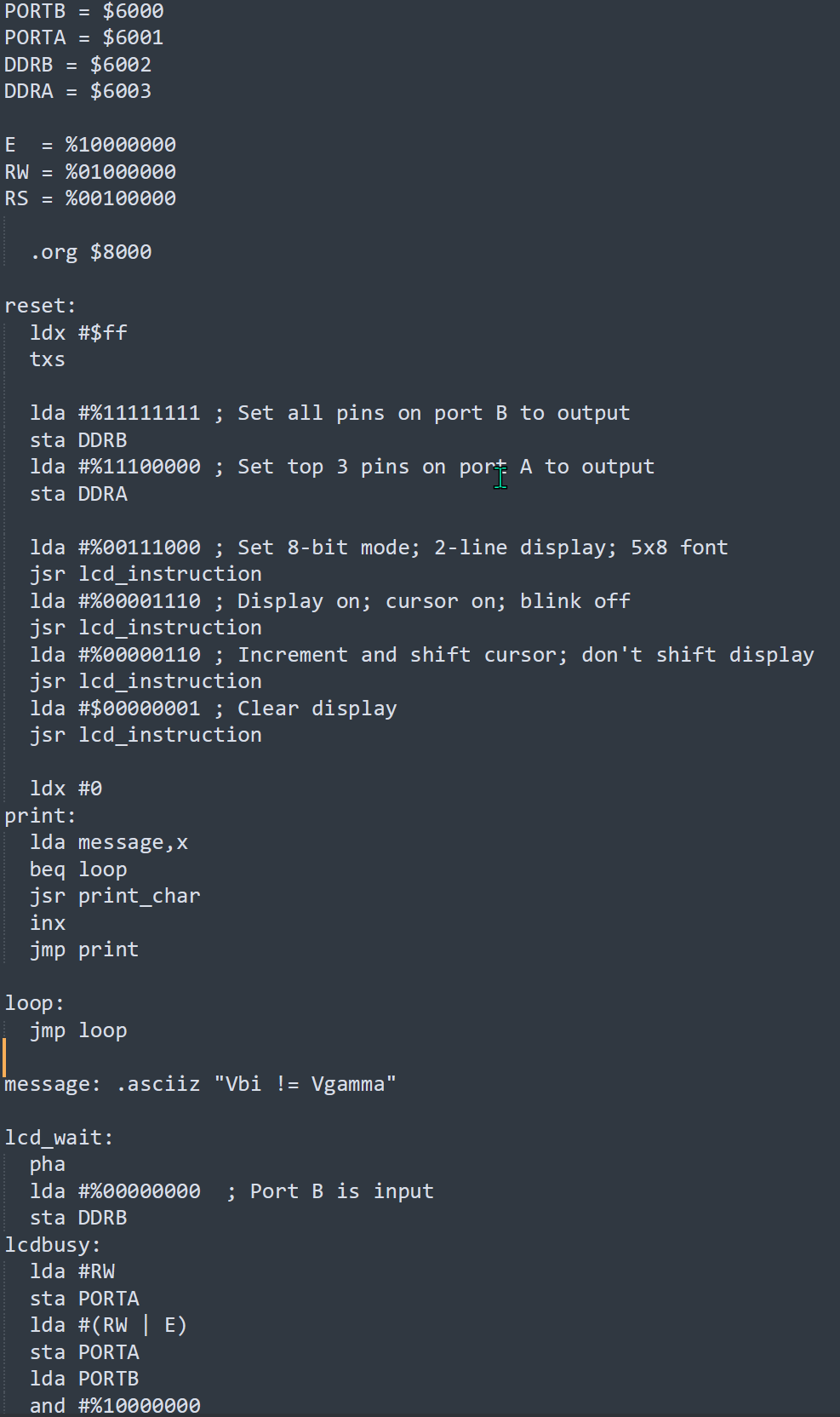The image size is (840, 1417).
Task: Select the 'sta DDRB' line after port B comment
Action: coord(78,440)
